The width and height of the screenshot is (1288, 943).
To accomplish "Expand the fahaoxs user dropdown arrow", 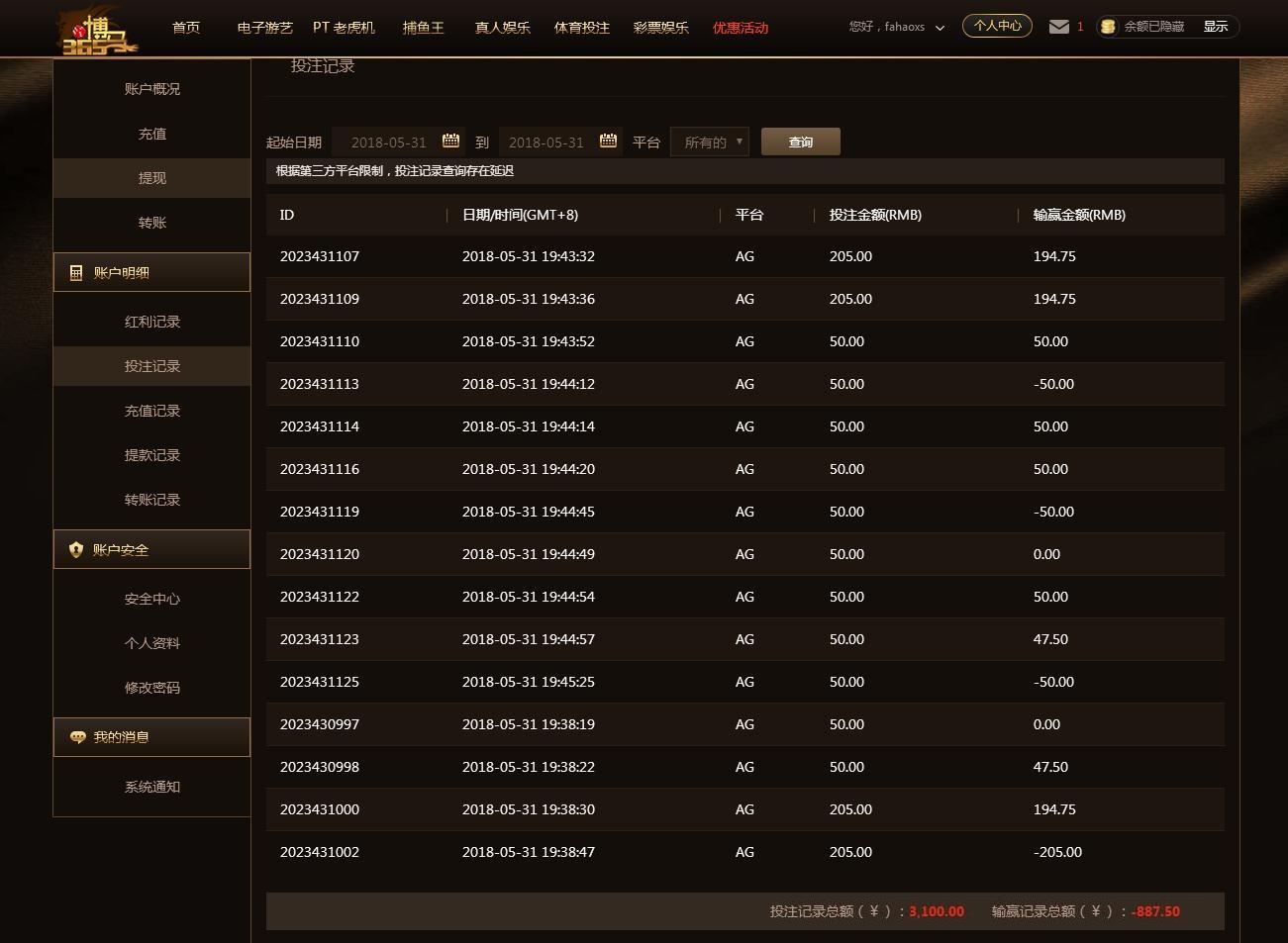I will (x=940, y=28).
